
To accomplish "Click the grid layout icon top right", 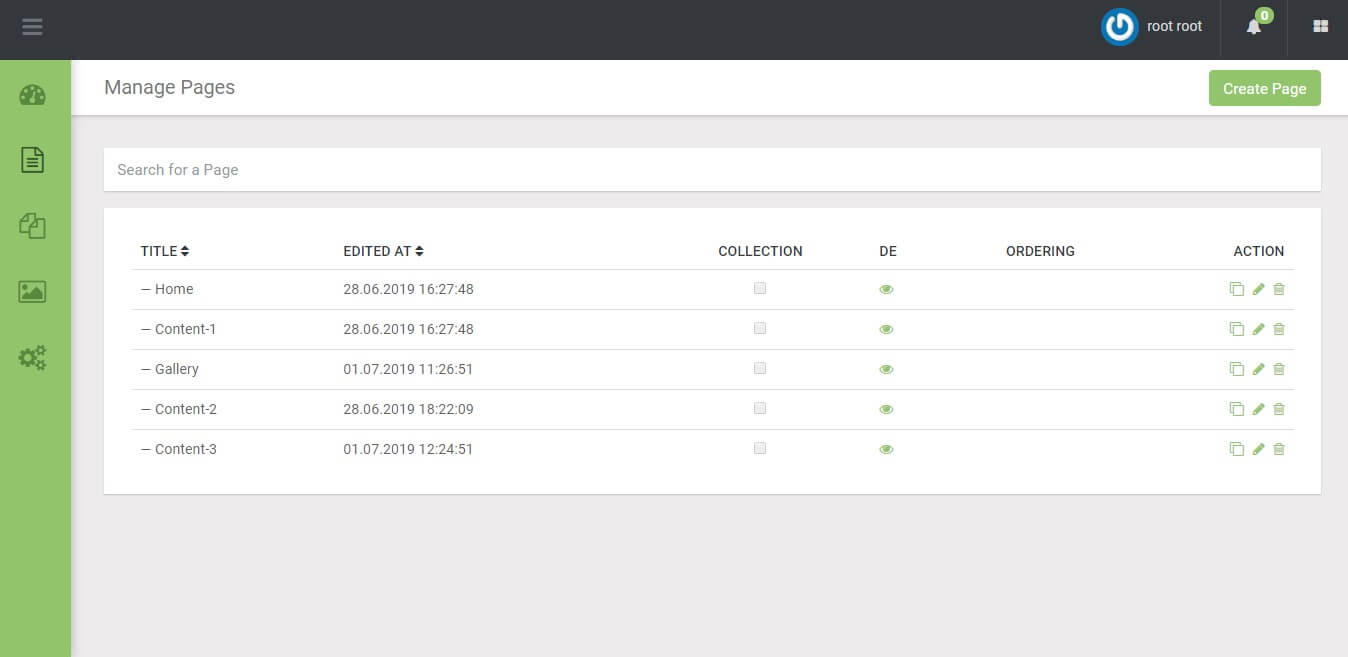I will point(1320,27).
